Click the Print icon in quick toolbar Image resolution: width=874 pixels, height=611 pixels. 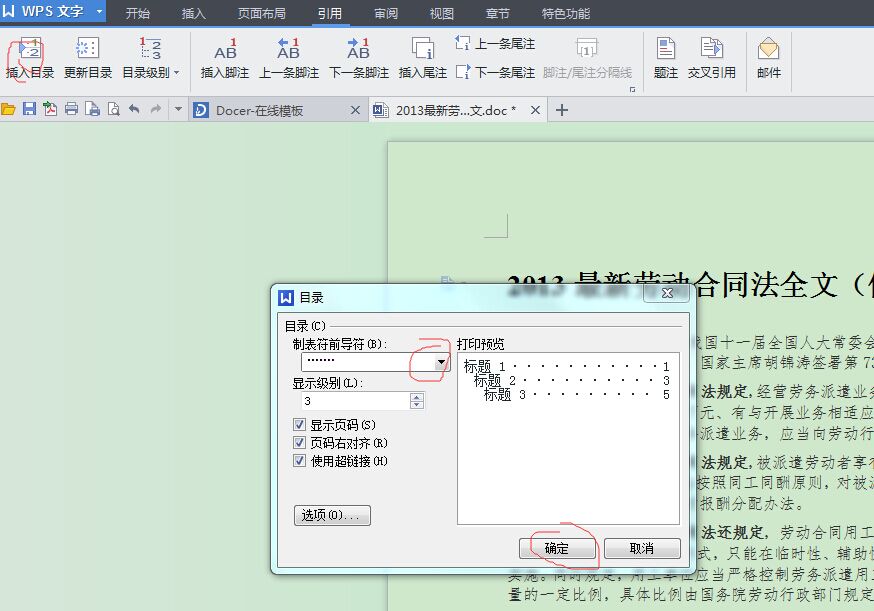point(71,109)
